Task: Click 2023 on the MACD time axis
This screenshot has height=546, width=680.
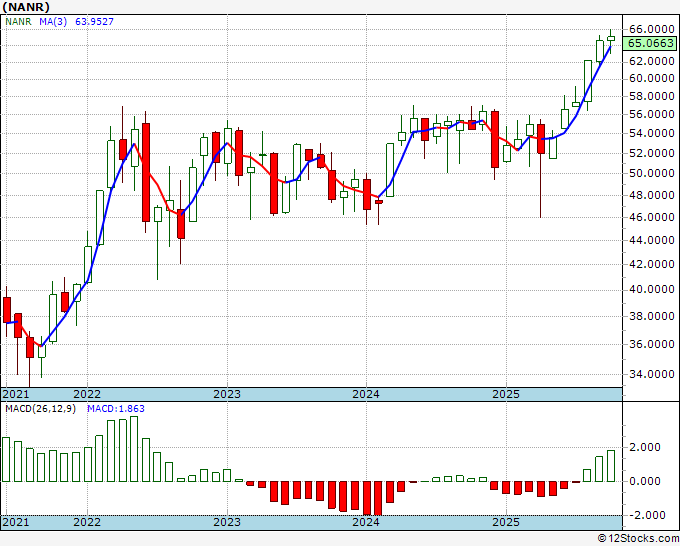Action: pyautogui.click(x=227, y=522)
